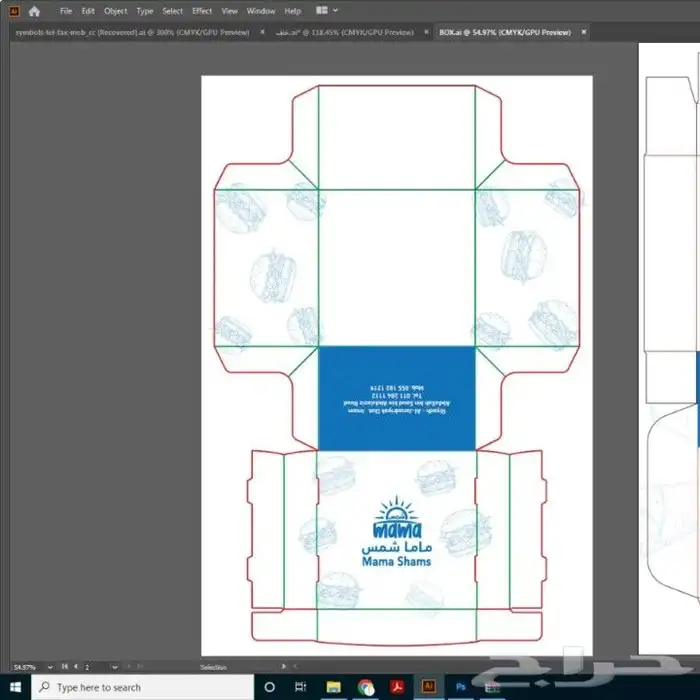
Task: Go to first artboard button
Action: pos(64,666)
